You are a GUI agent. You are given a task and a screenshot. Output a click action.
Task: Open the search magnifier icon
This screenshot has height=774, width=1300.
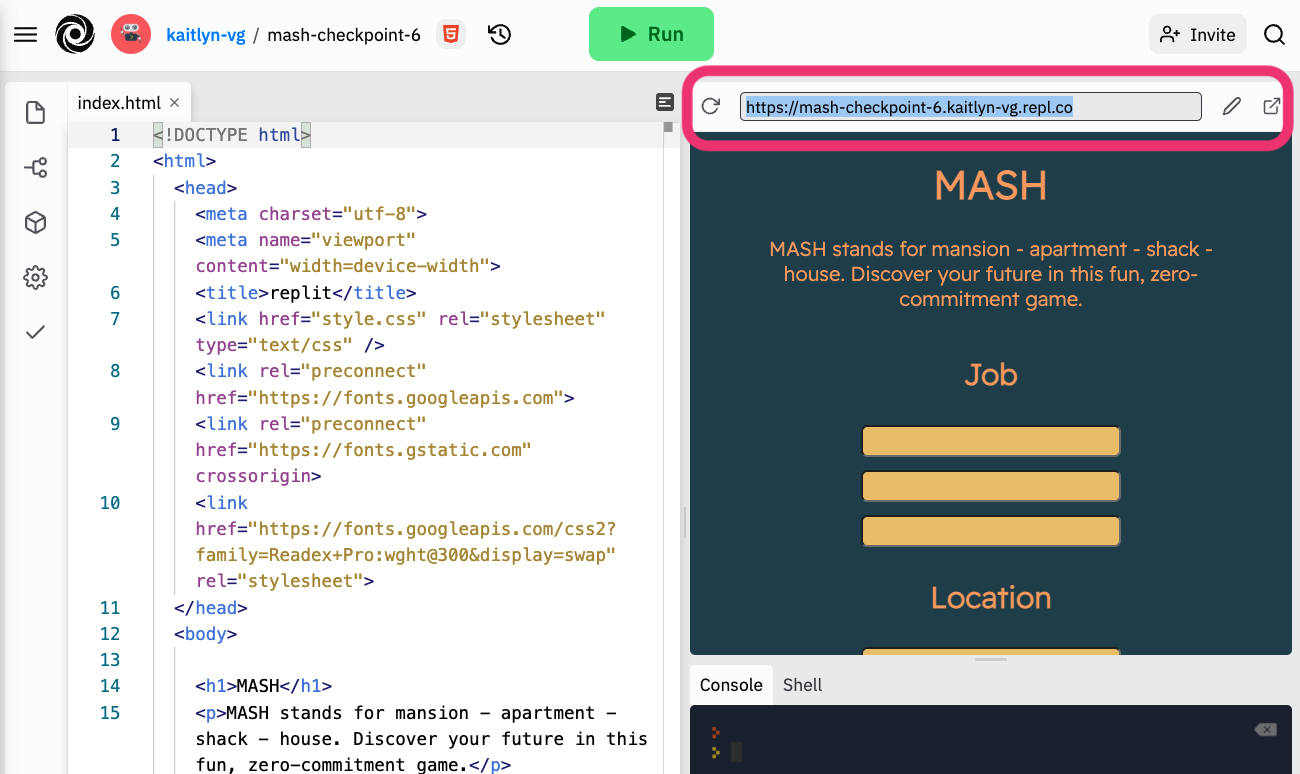click(x=1274, y=35)
